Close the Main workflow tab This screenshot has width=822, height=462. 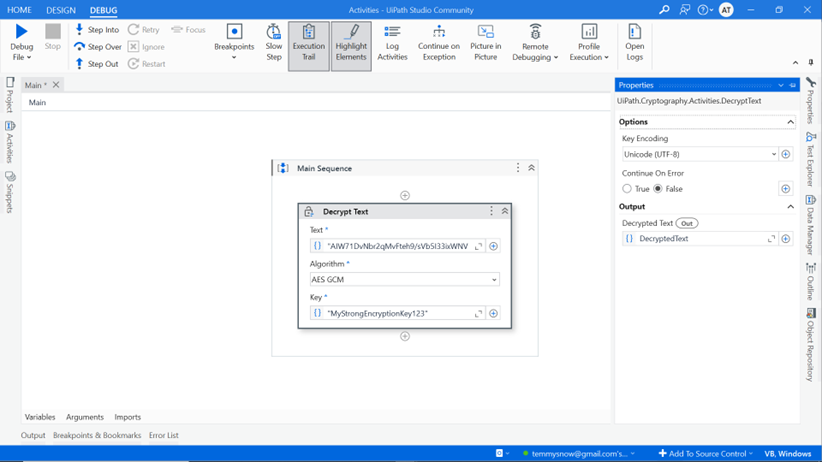[56, 84]
